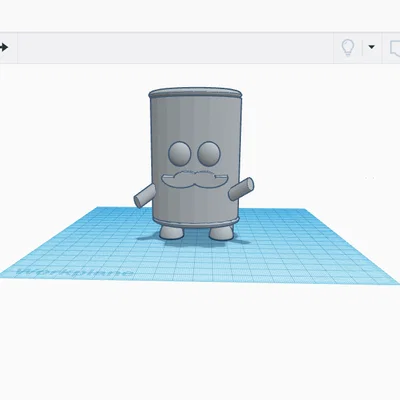Click the redo arrow in toolbar
Viewport: 400px width, 400px height.
(x=3, y=47)
